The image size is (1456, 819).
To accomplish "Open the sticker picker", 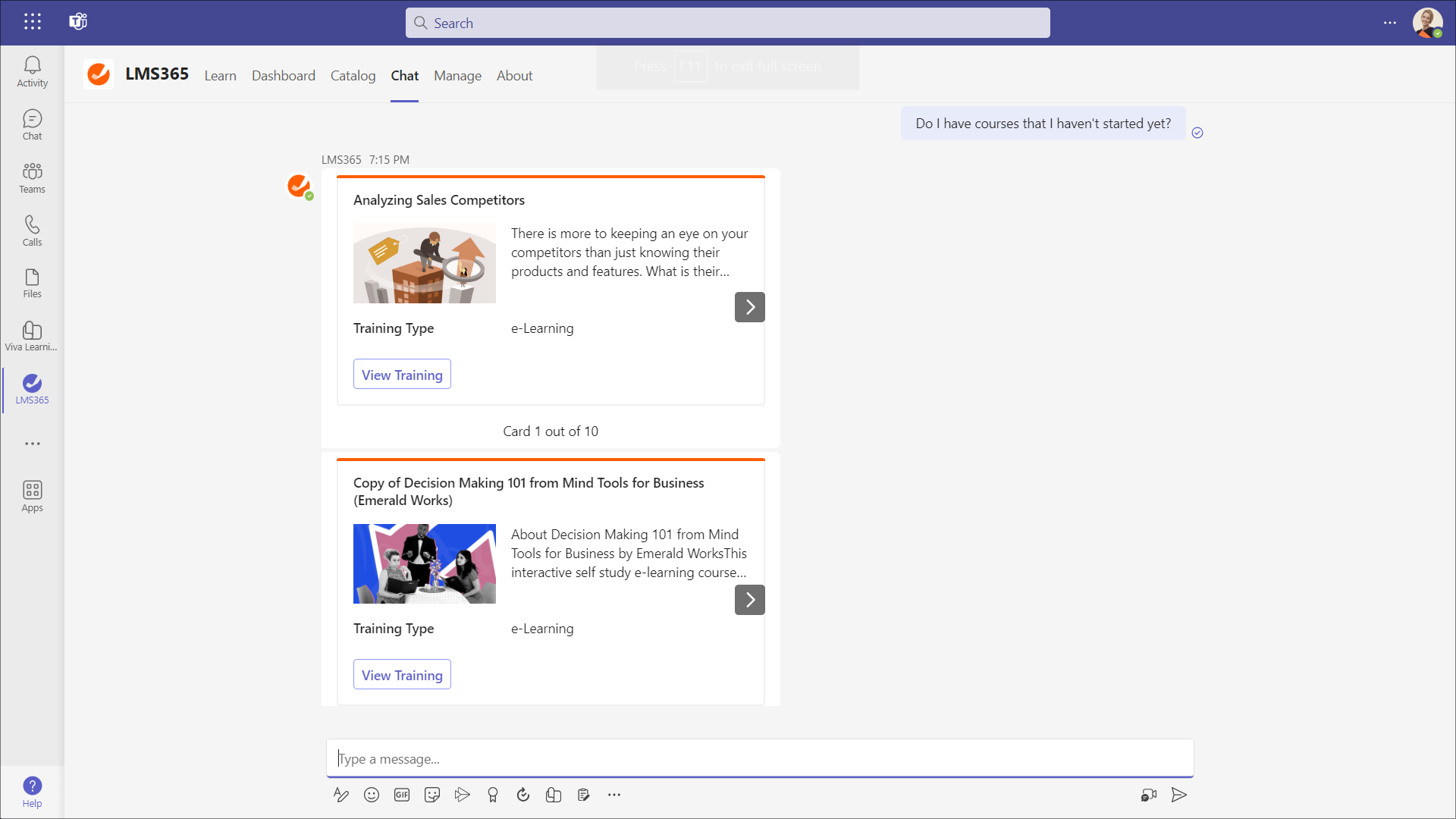I will [432, 795].
